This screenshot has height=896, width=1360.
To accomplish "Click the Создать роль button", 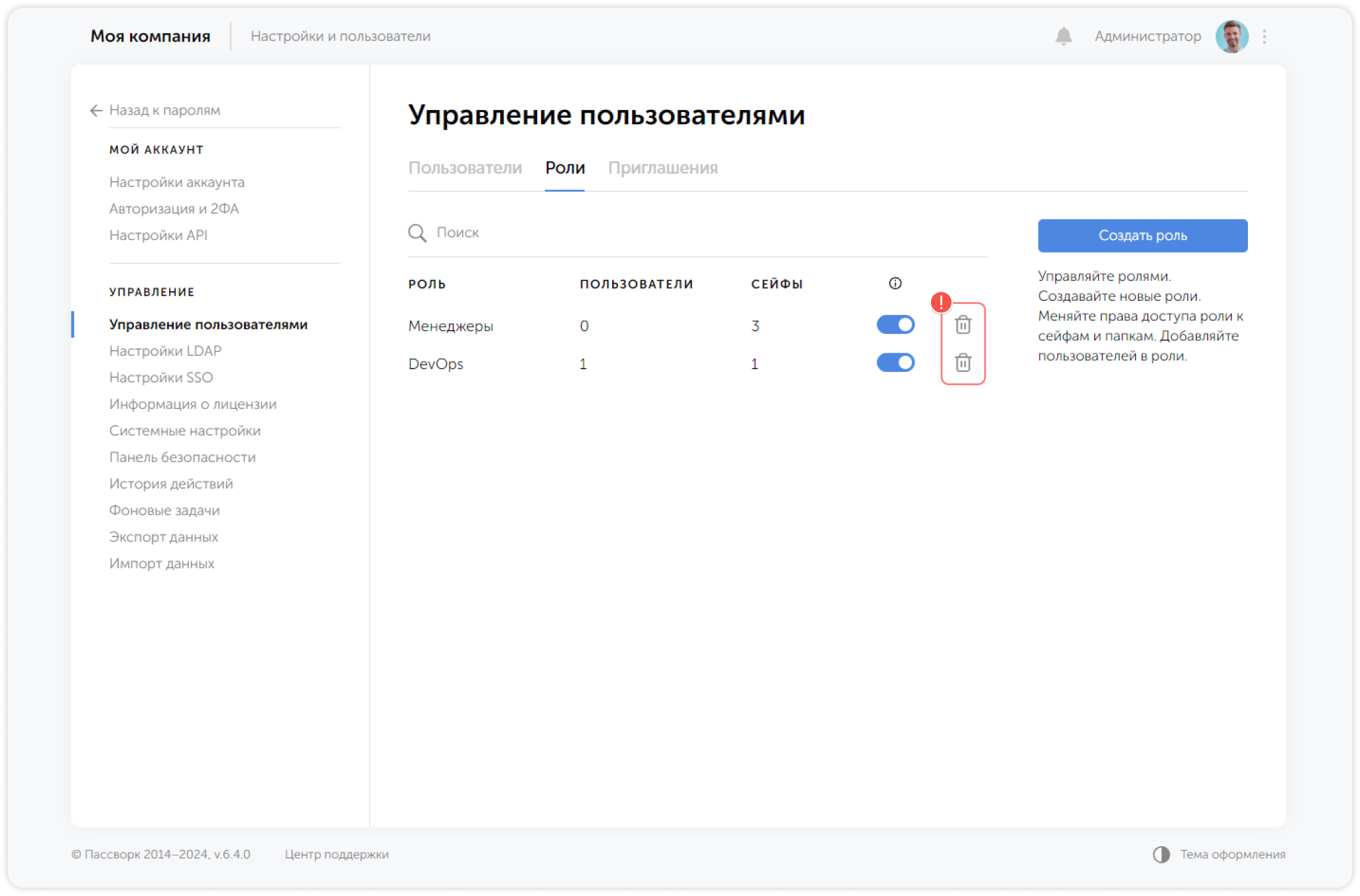I will [1142, 236].
